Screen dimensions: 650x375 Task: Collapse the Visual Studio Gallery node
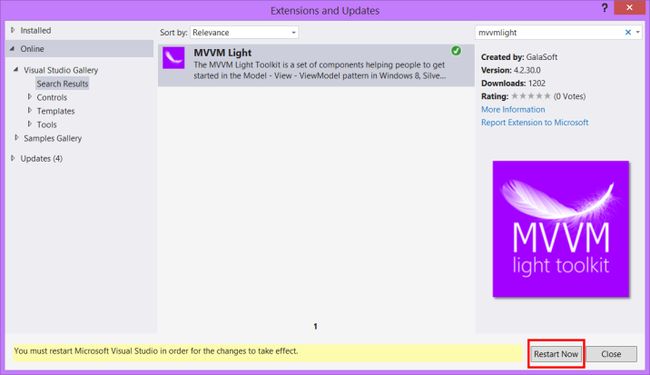coord(16,70)
